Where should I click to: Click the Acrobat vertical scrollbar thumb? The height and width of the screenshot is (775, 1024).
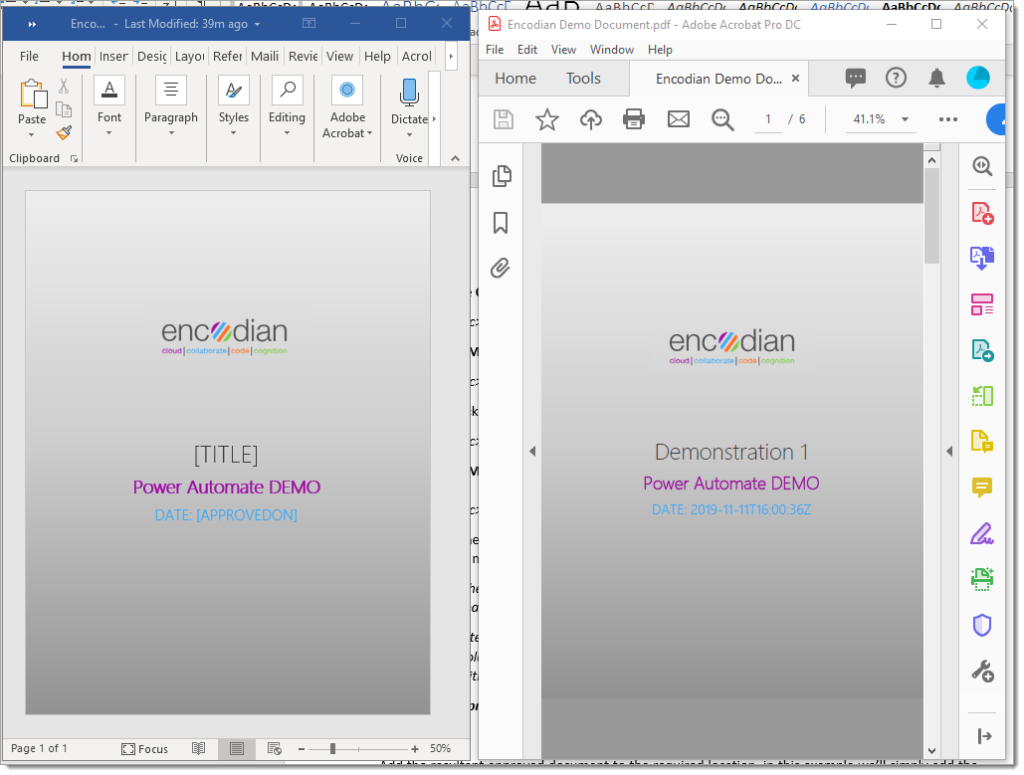click(x=932, y=215)
